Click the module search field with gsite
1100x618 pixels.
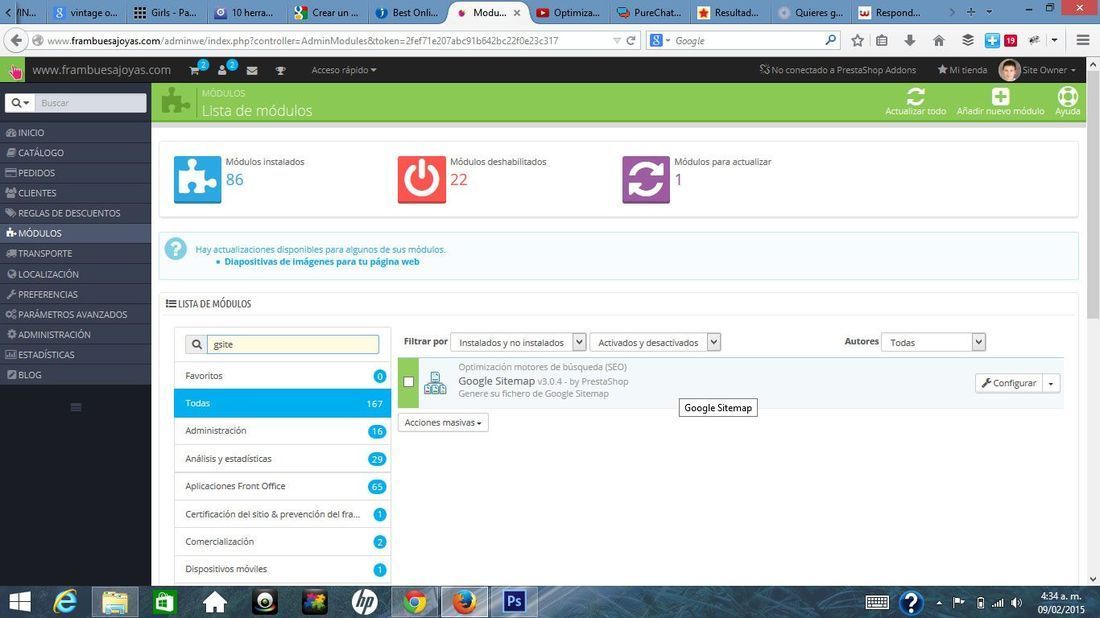(x=293, y=344)
